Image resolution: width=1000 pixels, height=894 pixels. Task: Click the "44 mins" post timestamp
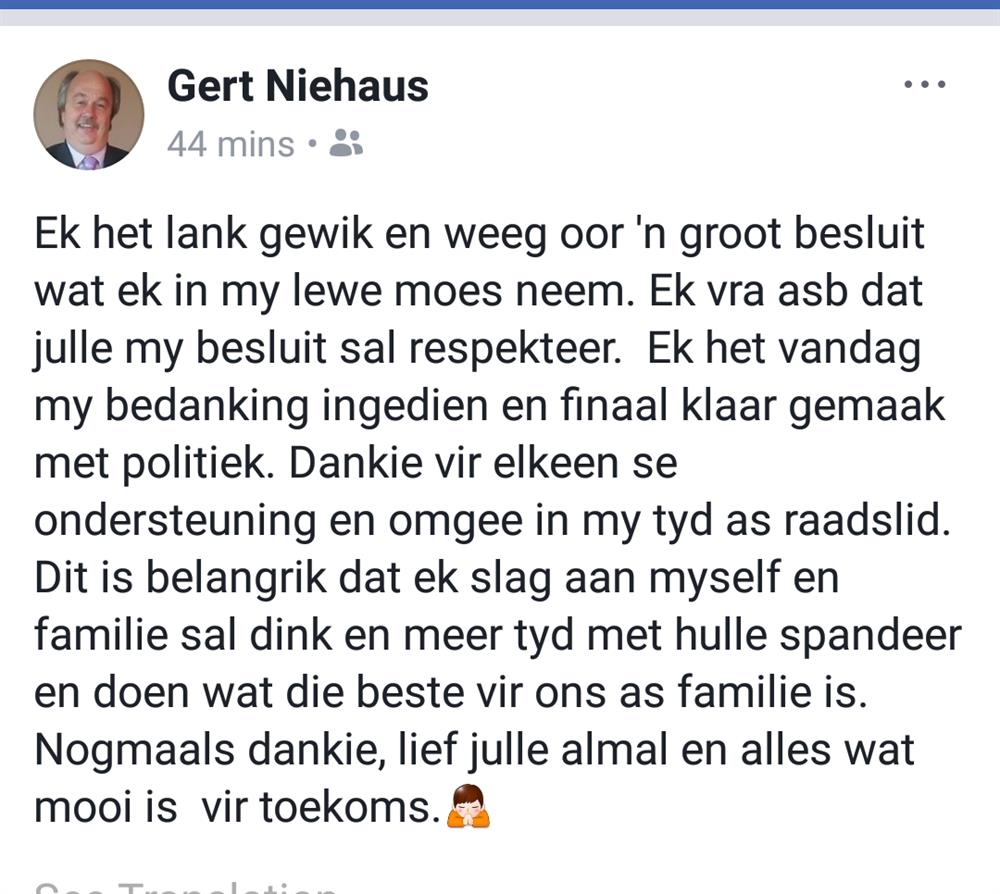tap(231, 143)
